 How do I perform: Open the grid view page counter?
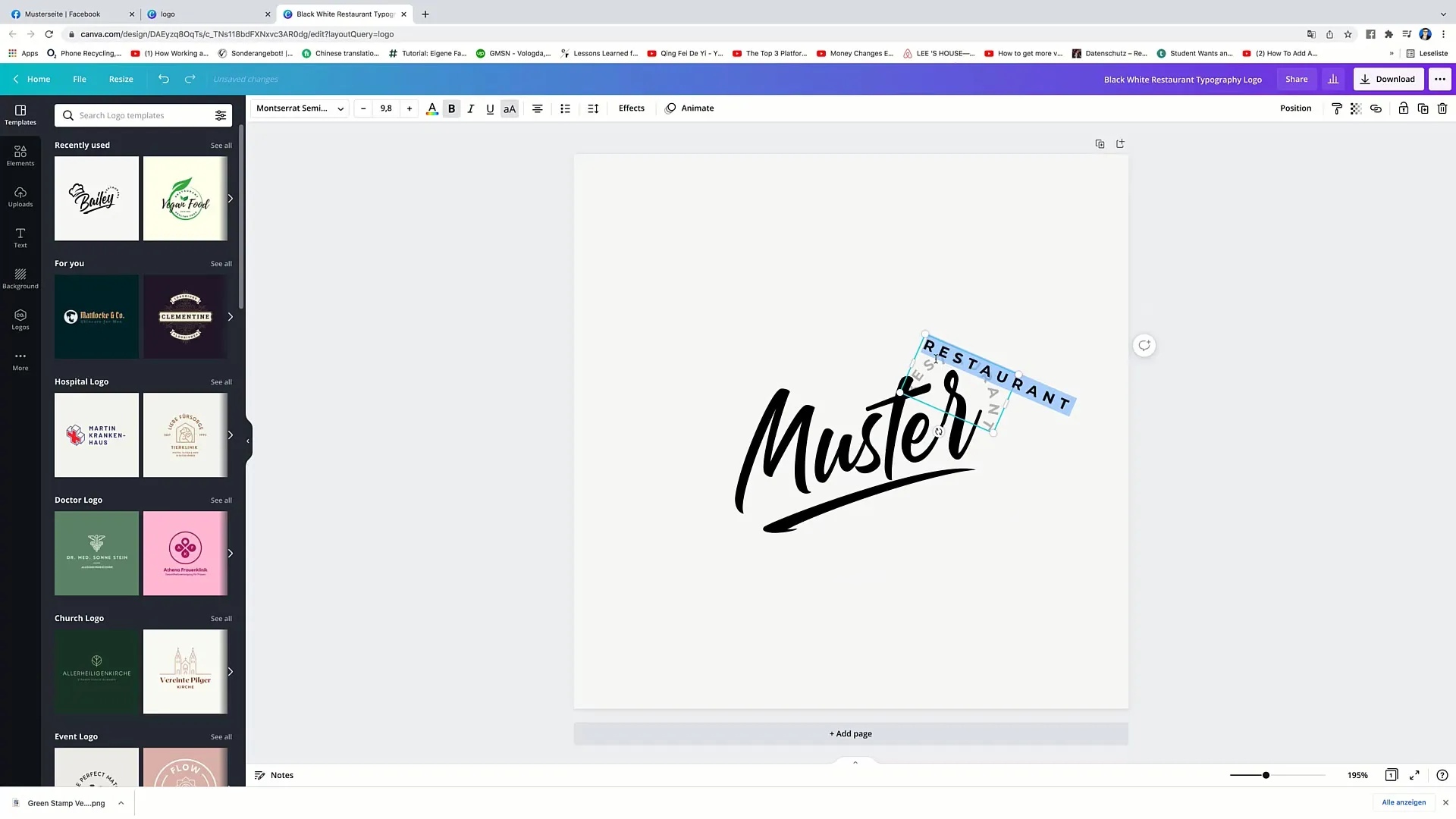1391,775
